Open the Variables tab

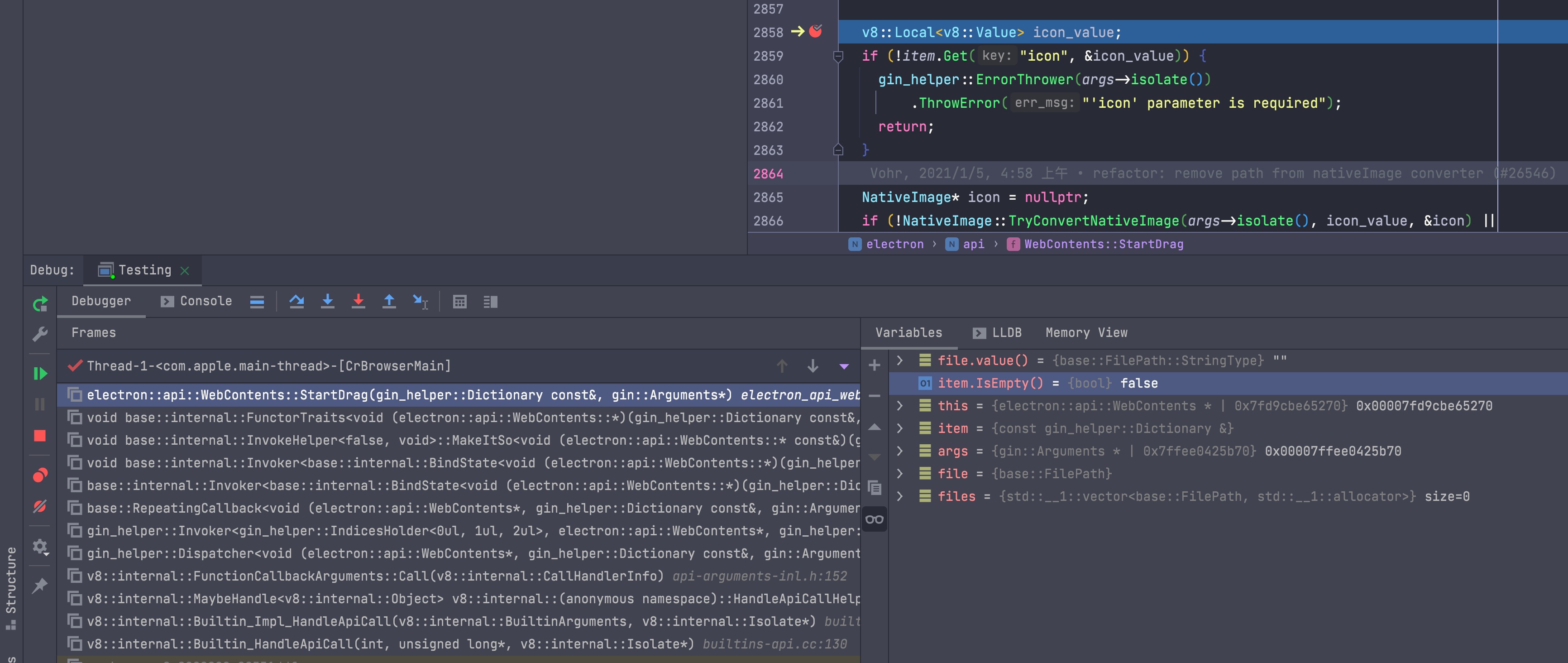909,332
